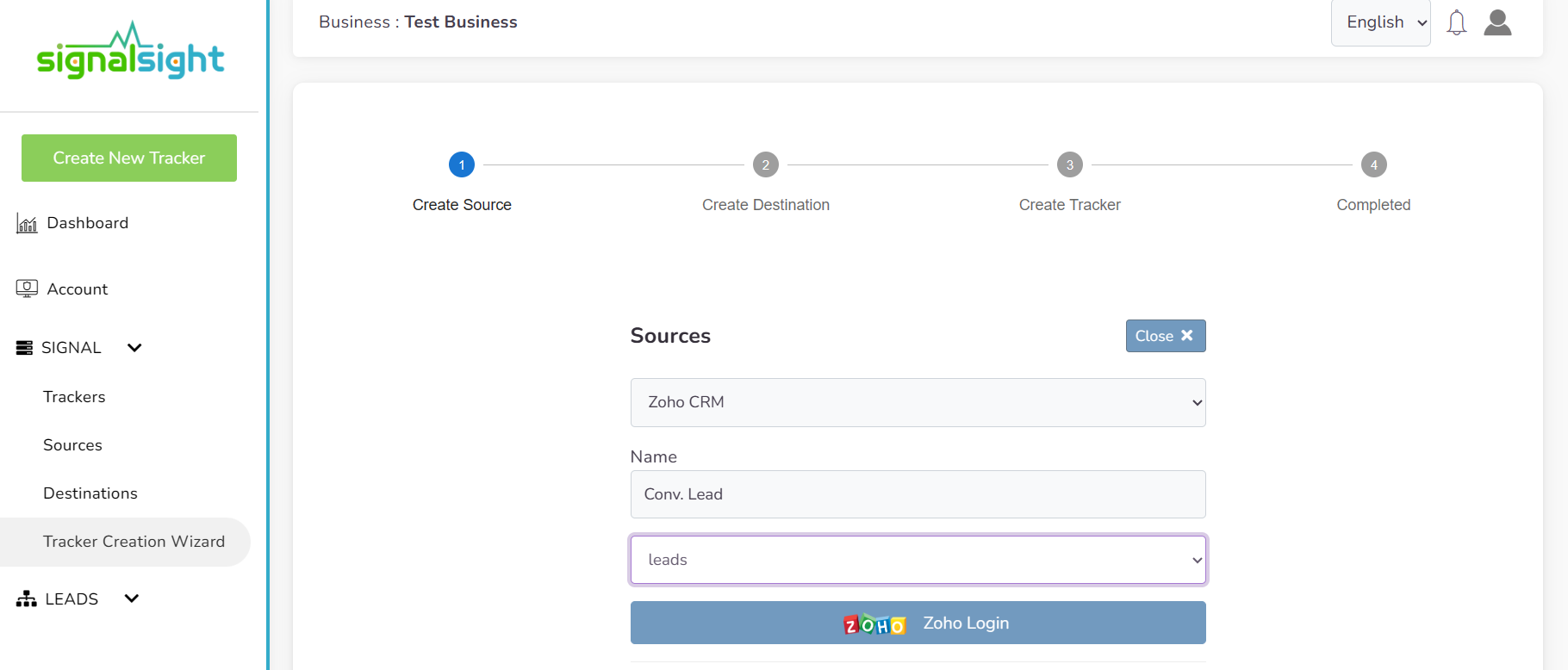Click the LEADS hierarchy icon

[27, 599]
